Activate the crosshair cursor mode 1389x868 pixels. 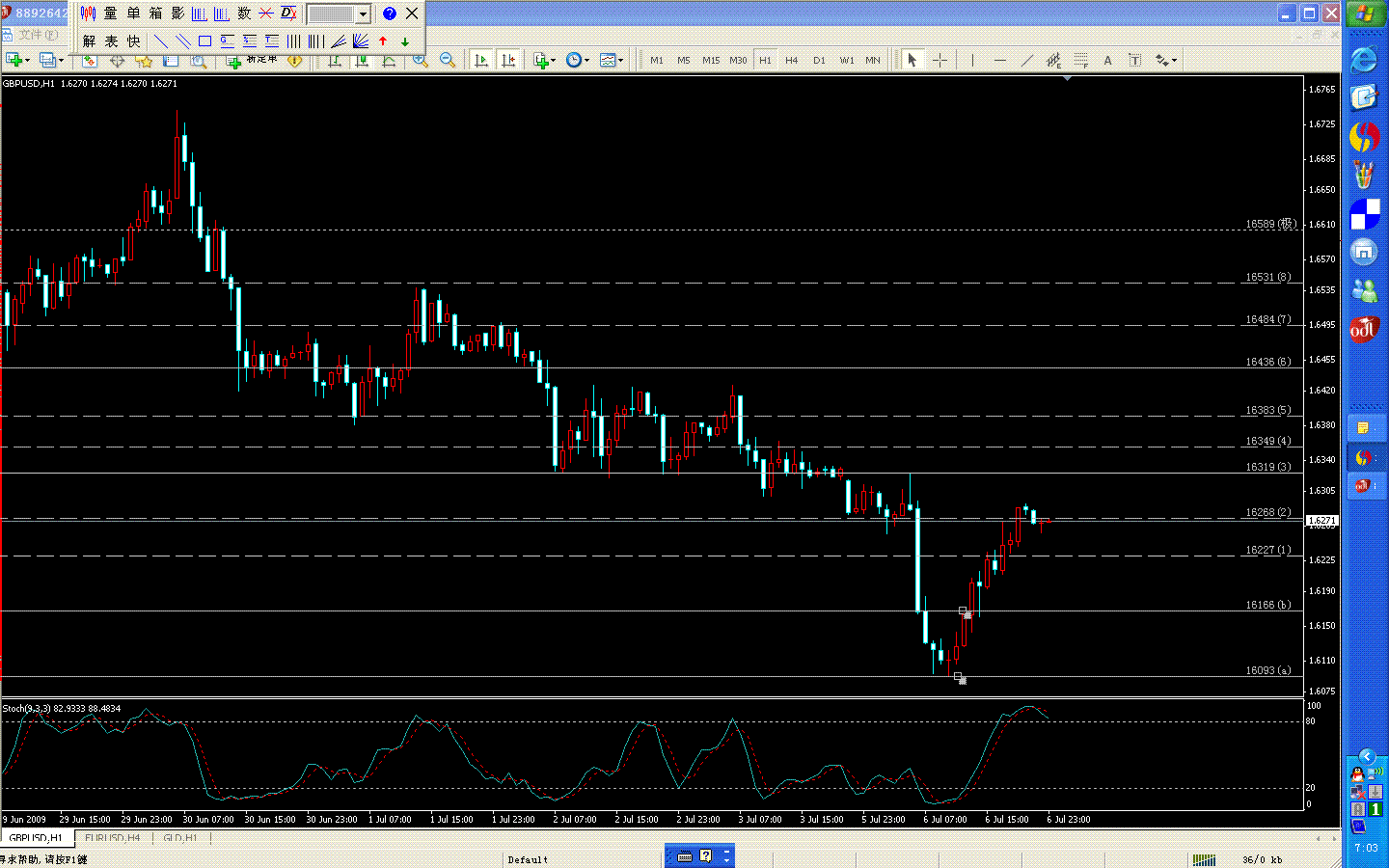pyautogui.click(x=939, y=60)
